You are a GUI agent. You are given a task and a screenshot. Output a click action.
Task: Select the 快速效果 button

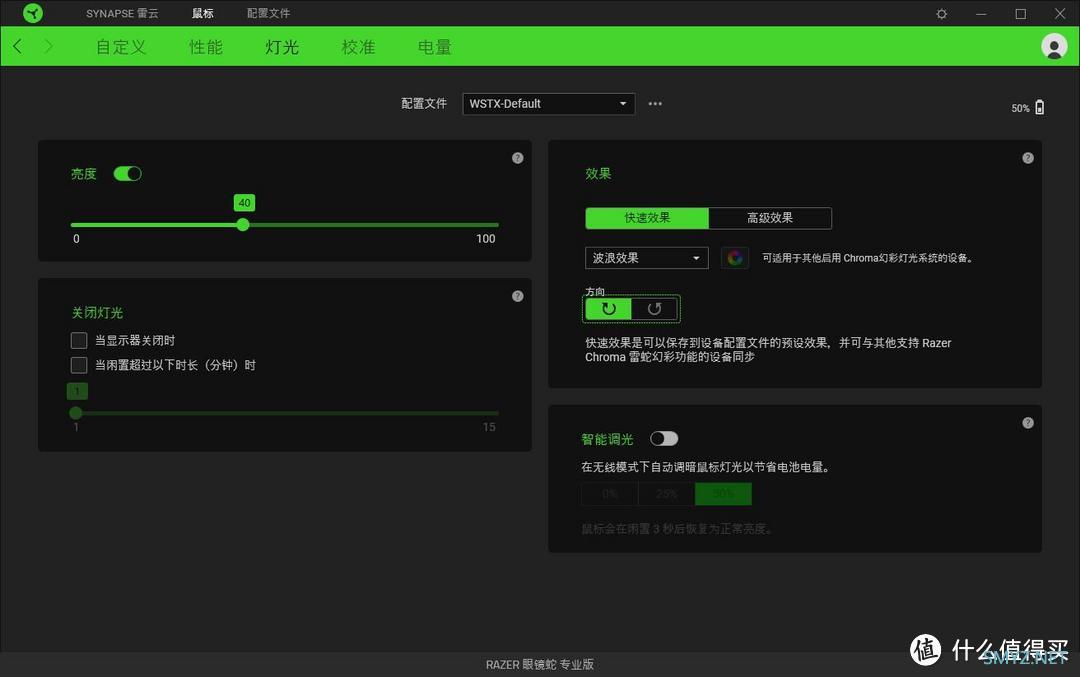[x=647, y=218]
